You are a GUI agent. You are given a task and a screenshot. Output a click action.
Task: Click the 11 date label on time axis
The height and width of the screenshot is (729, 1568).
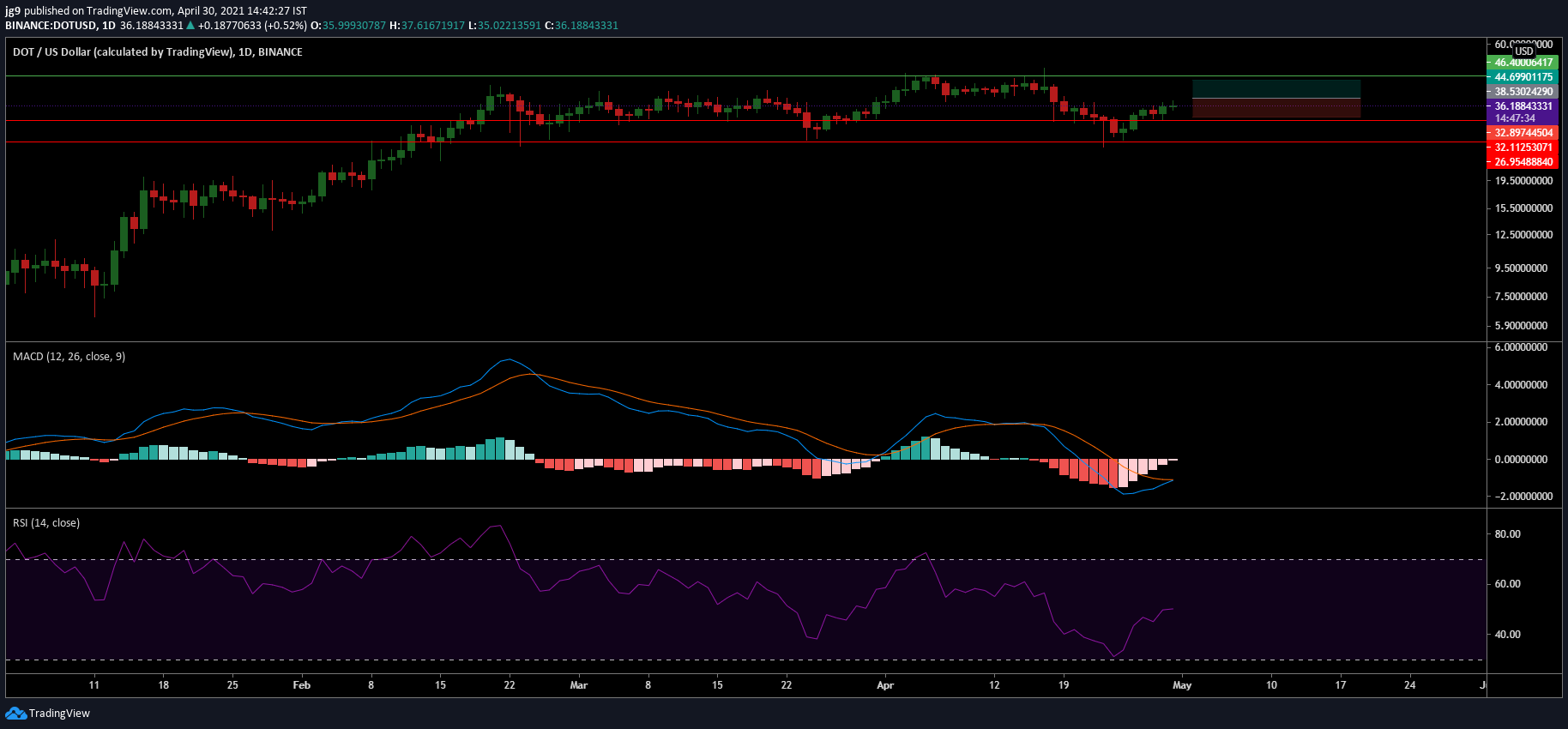tap(94, 685)
